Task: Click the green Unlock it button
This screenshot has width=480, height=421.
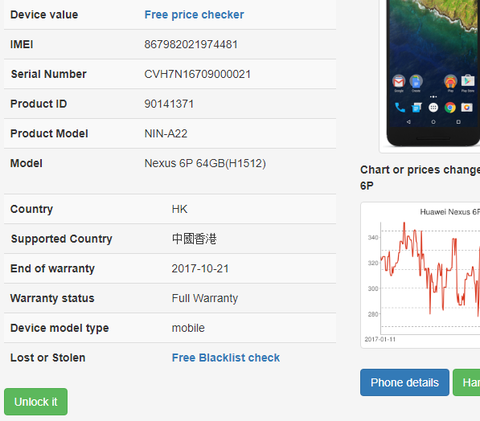Action: tap(36, 402)
